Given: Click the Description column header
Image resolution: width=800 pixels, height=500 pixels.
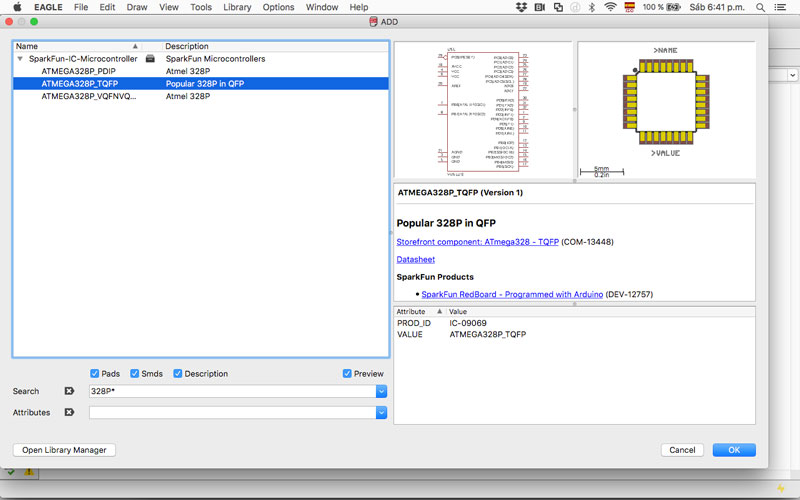Looking at the screenshot, I should pyautogui.click(x=276, y=46).
